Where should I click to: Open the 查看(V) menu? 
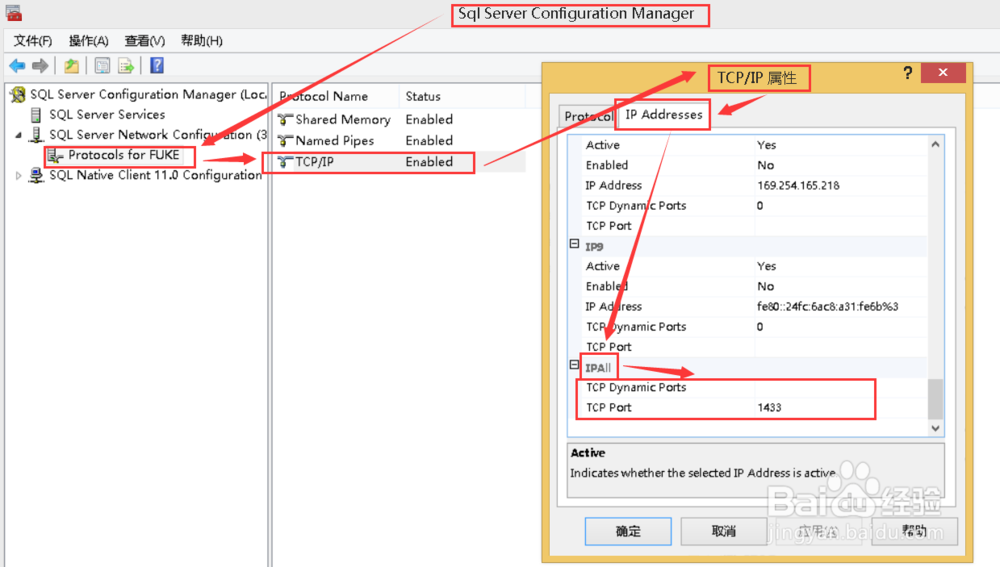(x=145, y=41)
